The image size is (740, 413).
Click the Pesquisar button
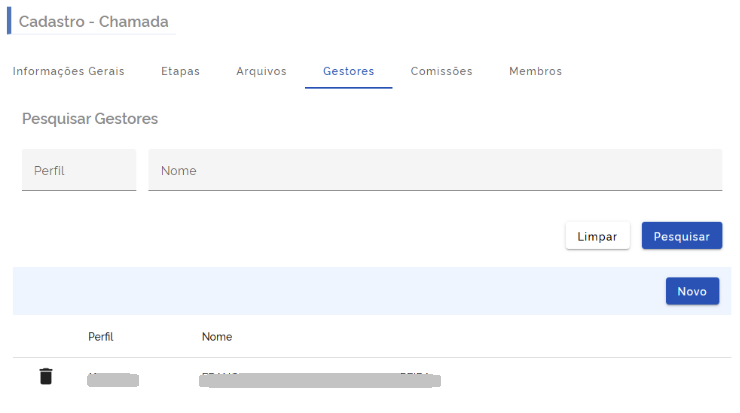pos(681,236)
